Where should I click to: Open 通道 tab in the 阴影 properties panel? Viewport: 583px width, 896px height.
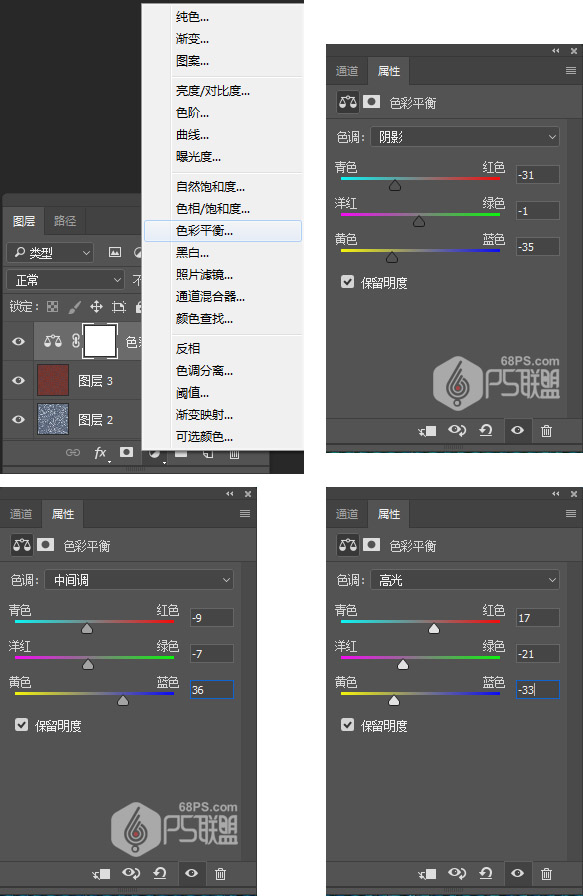[347, 71]
